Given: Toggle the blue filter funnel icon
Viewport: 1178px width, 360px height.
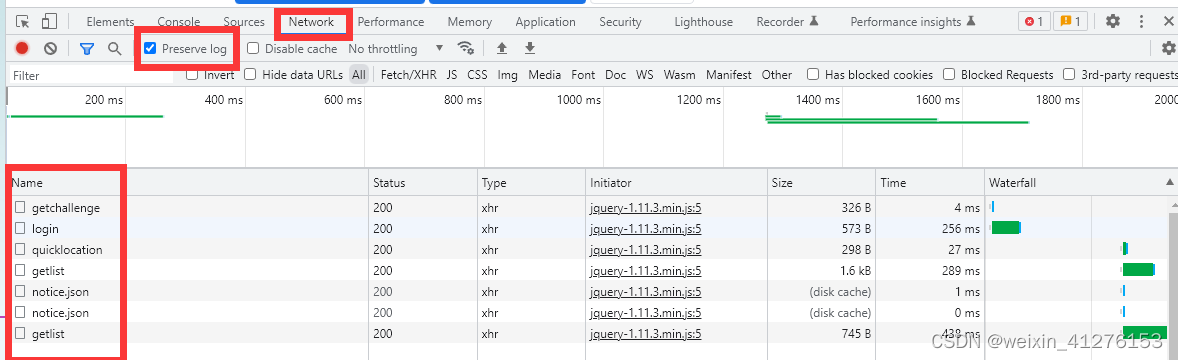Looking at the screenshot, I should click(x=87, y=49).
